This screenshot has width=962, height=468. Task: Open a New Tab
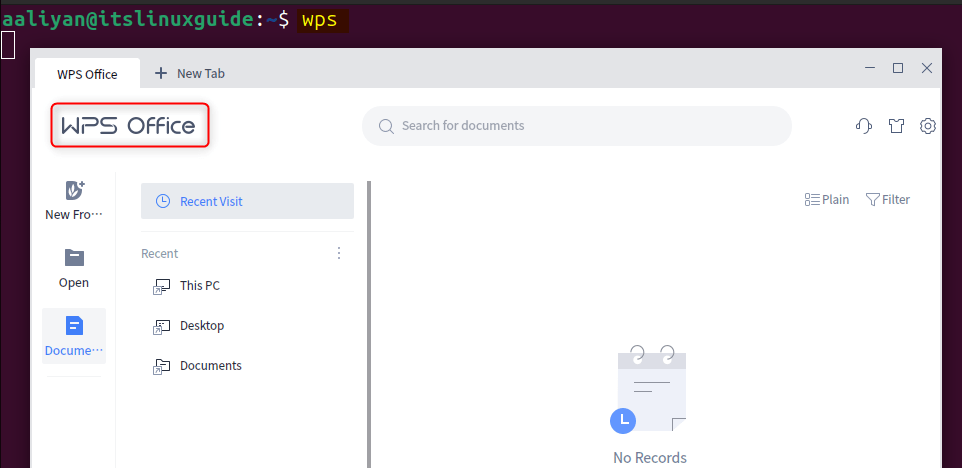pos(190,74)
